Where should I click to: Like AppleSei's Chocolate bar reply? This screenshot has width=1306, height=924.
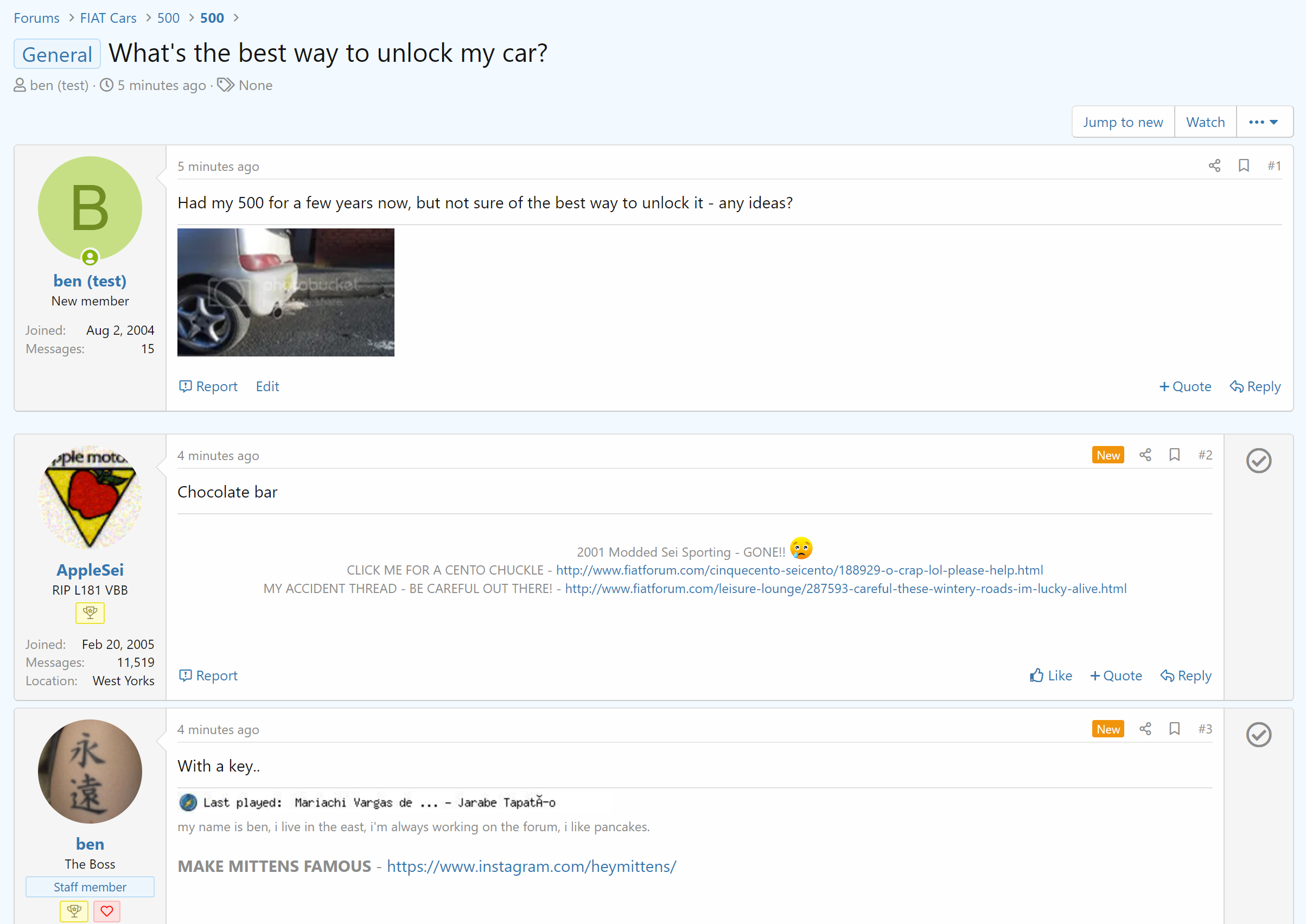(x=1050, y=676)
